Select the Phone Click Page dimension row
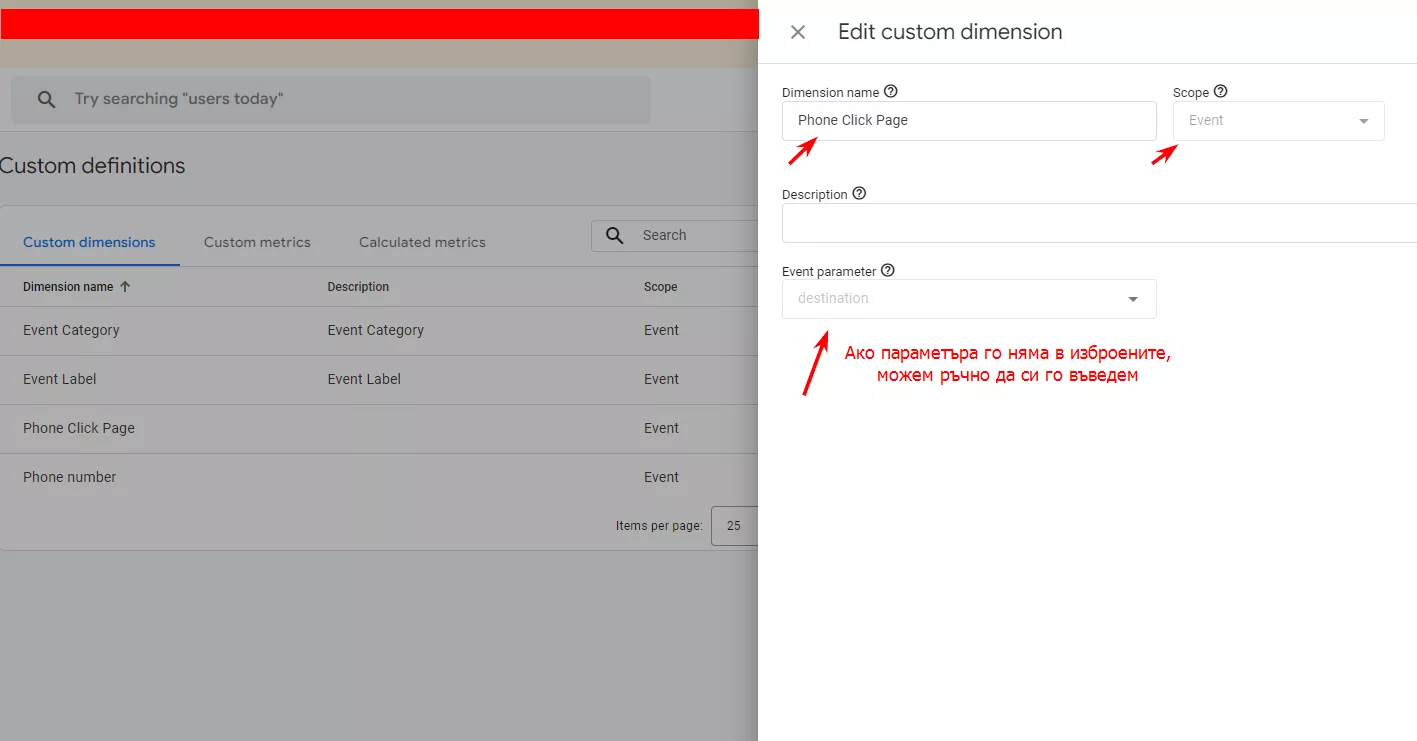 click(x=379, y=428)
